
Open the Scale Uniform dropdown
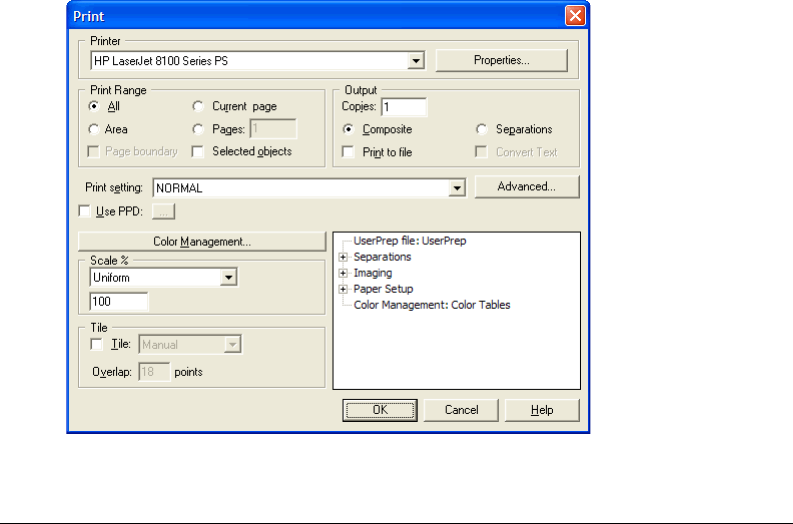pos(229,278)
